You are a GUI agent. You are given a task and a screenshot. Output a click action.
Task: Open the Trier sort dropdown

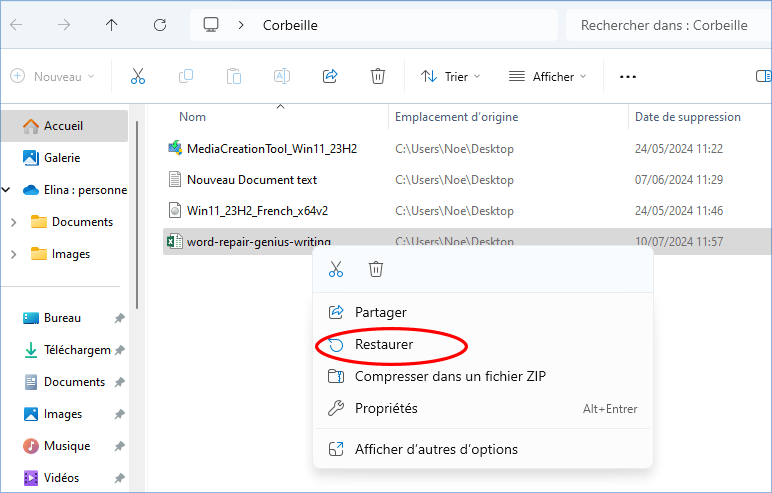click(x=450, y=76)
